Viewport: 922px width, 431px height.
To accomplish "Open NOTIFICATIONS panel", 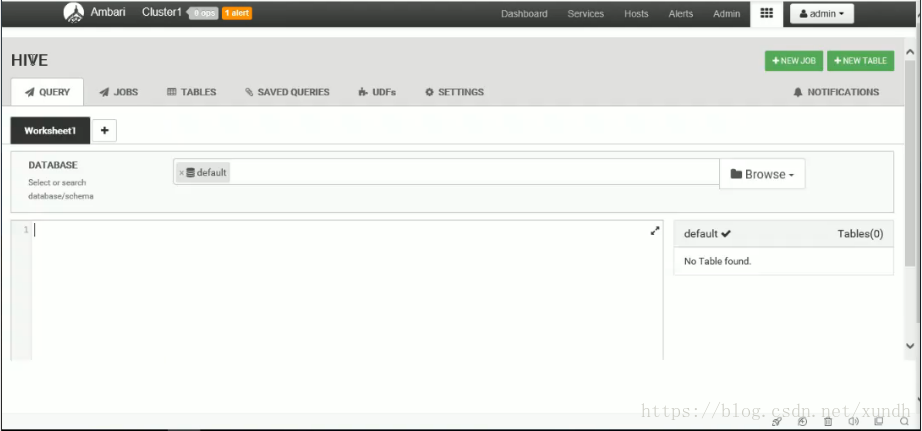I will coord(836,92).
